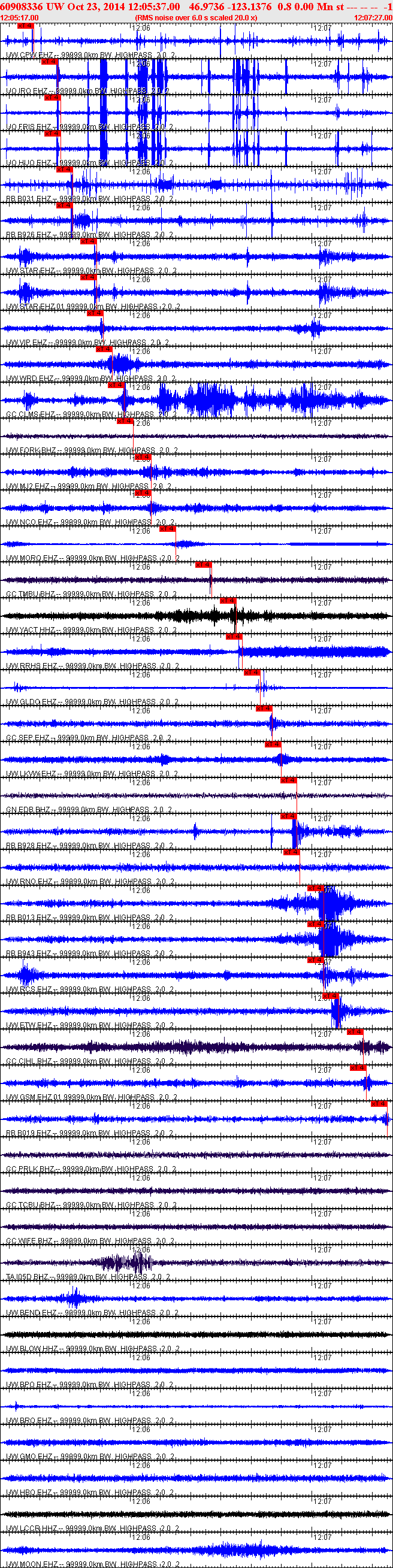Image resolution: width=393 pixels, height=1568 pixels.
Task: Click the red pick marker on UW RNO trace
Action: pyautogui.click(x=291, y=852)
